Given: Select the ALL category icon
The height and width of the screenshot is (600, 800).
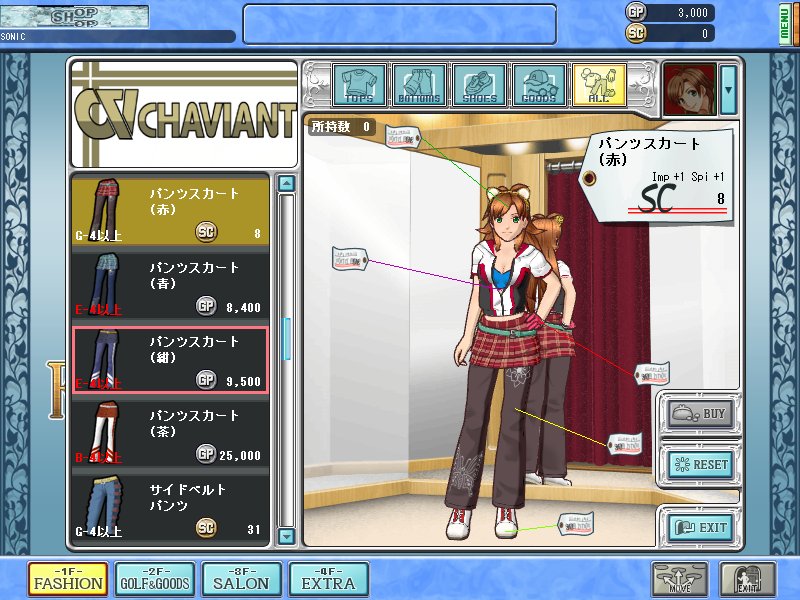Looking at the screenshot, I should click(599, 85).
